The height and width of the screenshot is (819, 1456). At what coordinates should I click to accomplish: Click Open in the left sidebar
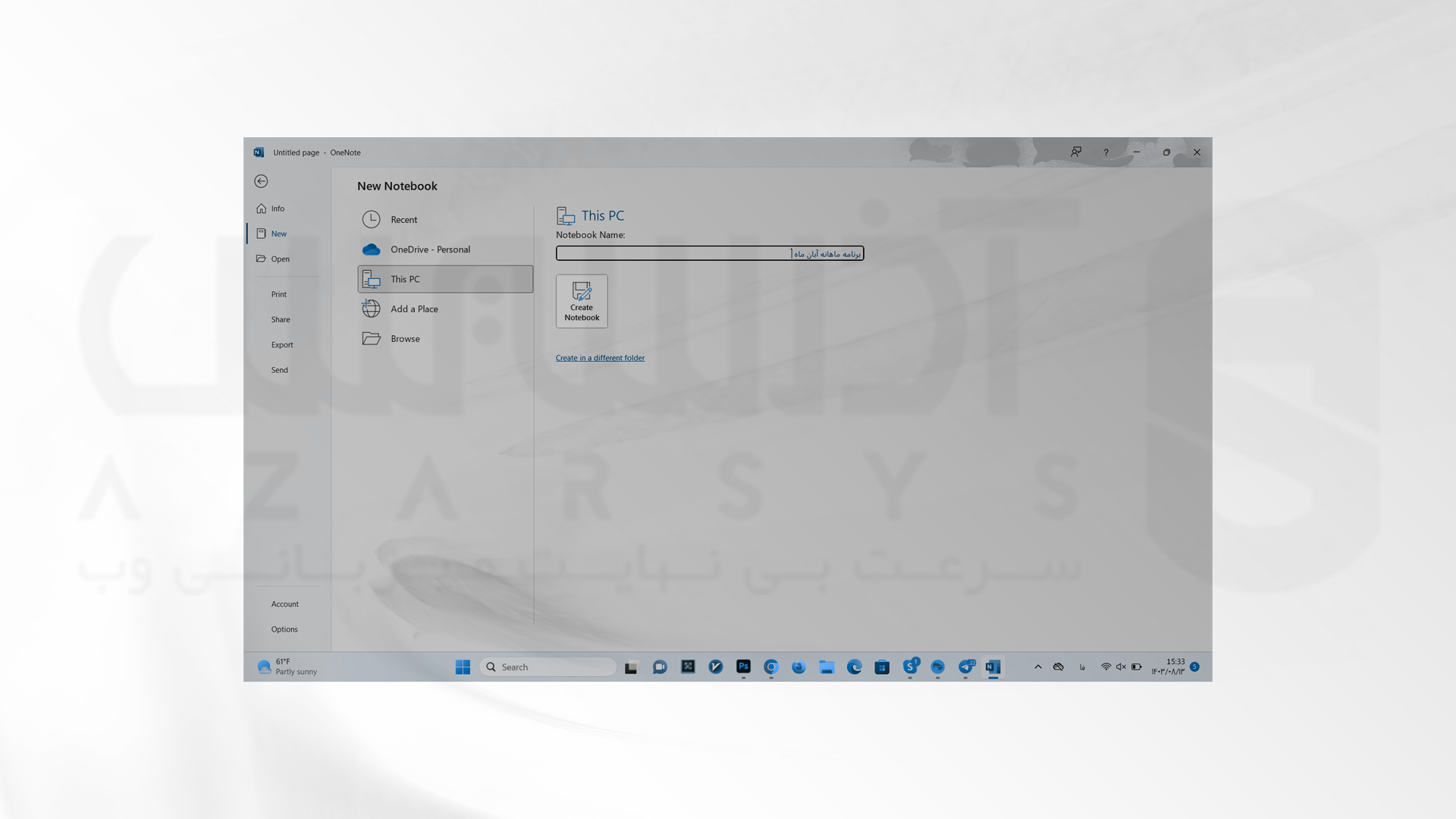click(x=280, y=258)
